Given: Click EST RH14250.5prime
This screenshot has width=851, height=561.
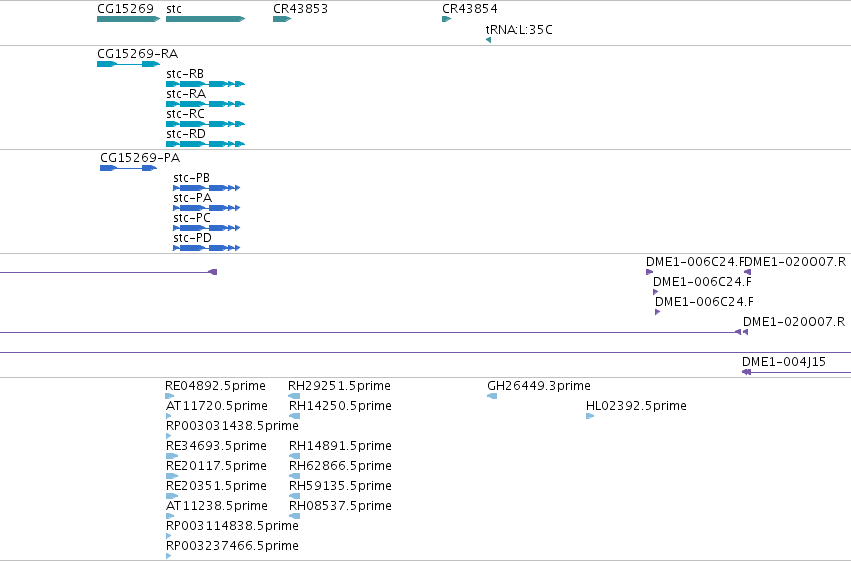Looking at the screenshot, I should pyautogui.click(x=294, y=417).
